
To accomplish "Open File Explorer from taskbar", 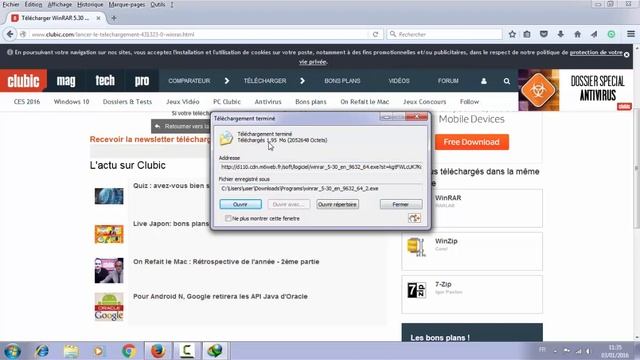I will [x=71, y=351].
